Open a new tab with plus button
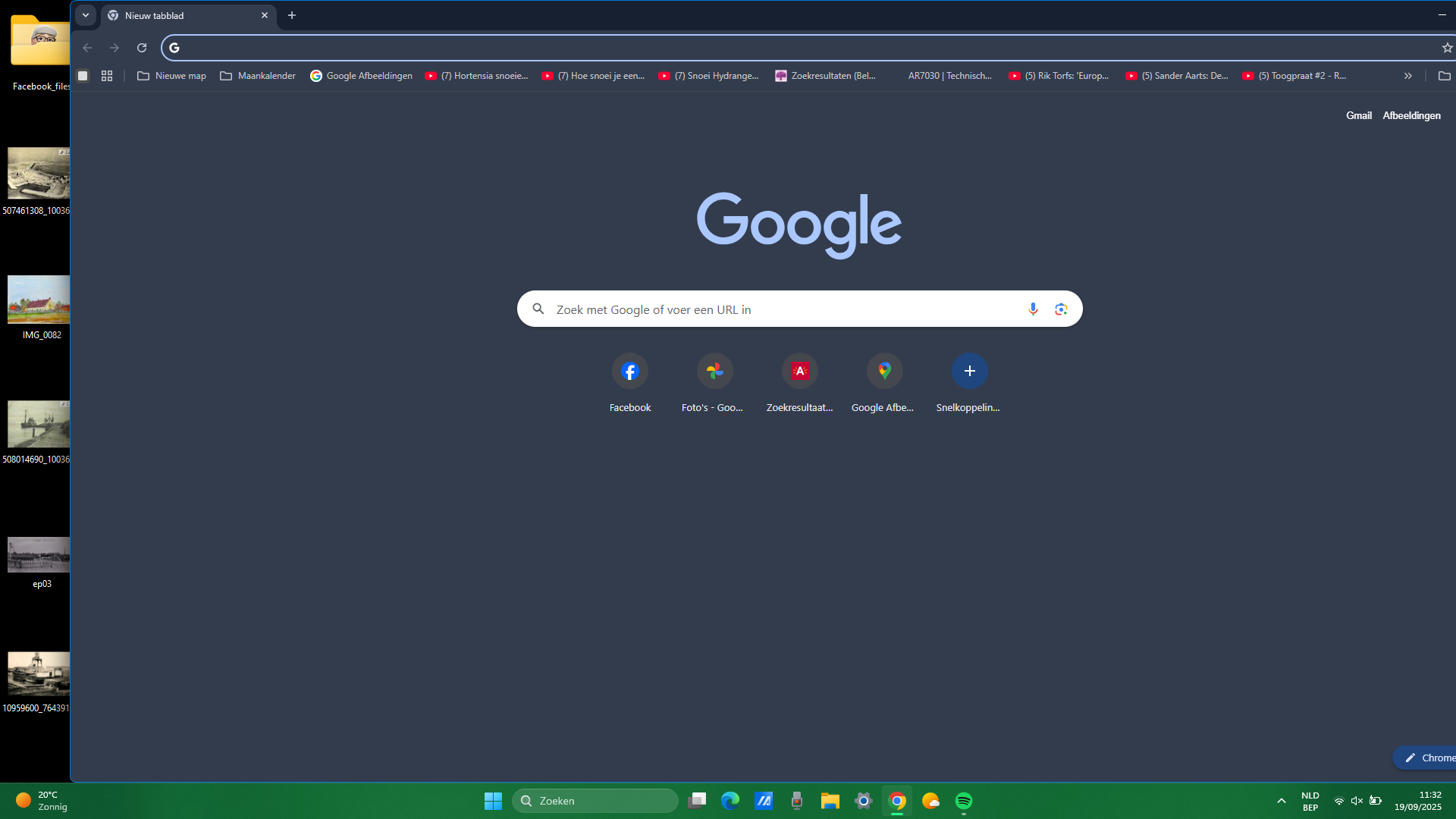Image resolution: width=1456 pixels, height=819 pixels. point(292,15)
